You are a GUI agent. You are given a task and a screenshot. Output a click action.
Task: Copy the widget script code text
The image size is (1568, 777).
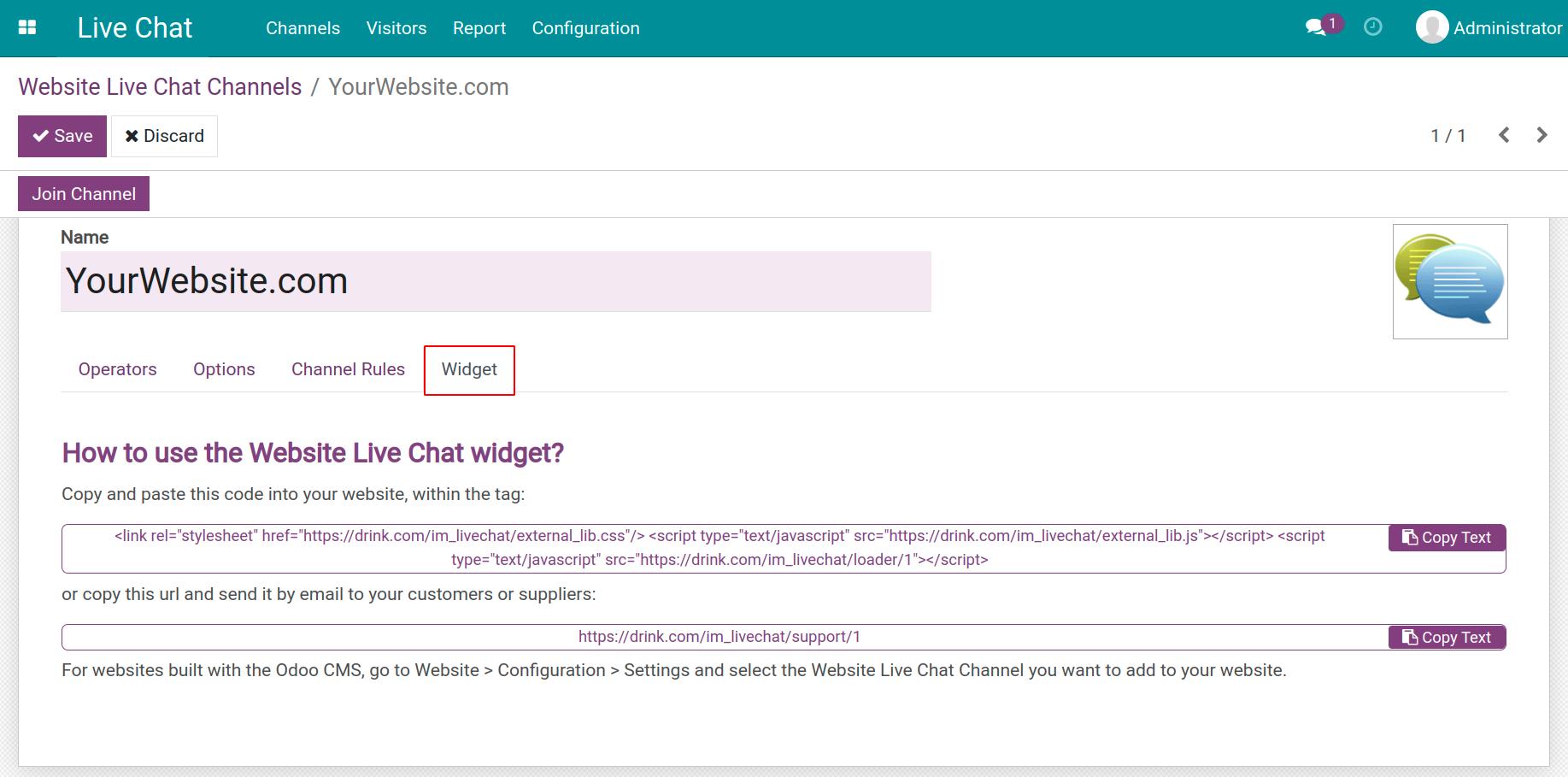(x=1447, y=538)
